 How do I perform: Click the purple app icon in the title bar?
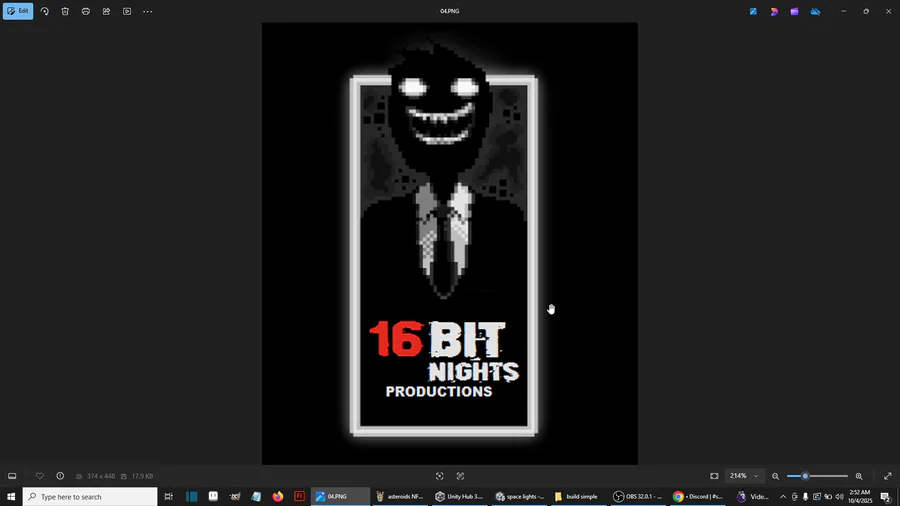pos(794,11)
